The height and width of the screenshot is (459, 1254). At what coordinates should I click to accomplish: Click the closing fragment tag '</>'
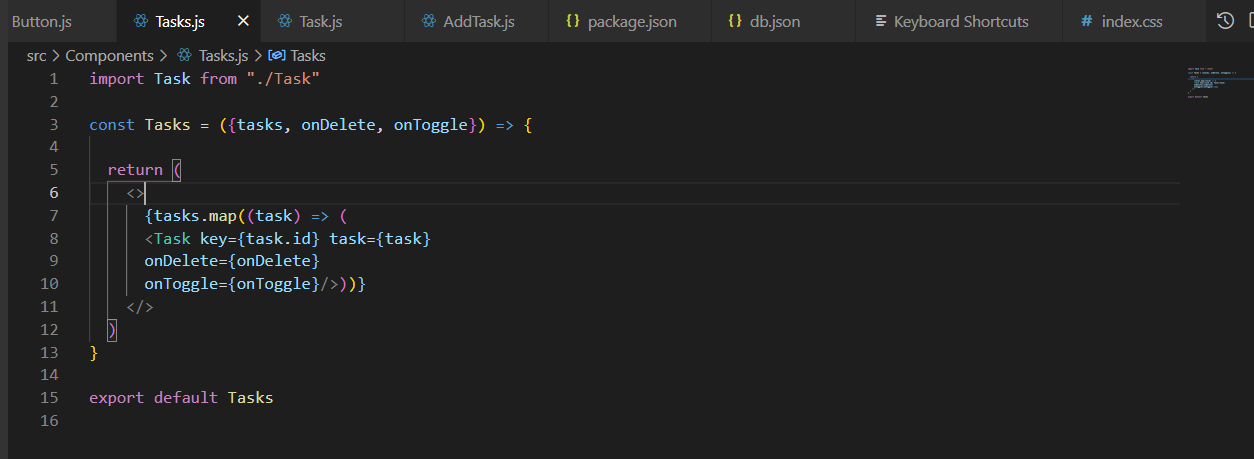[140, 307]
